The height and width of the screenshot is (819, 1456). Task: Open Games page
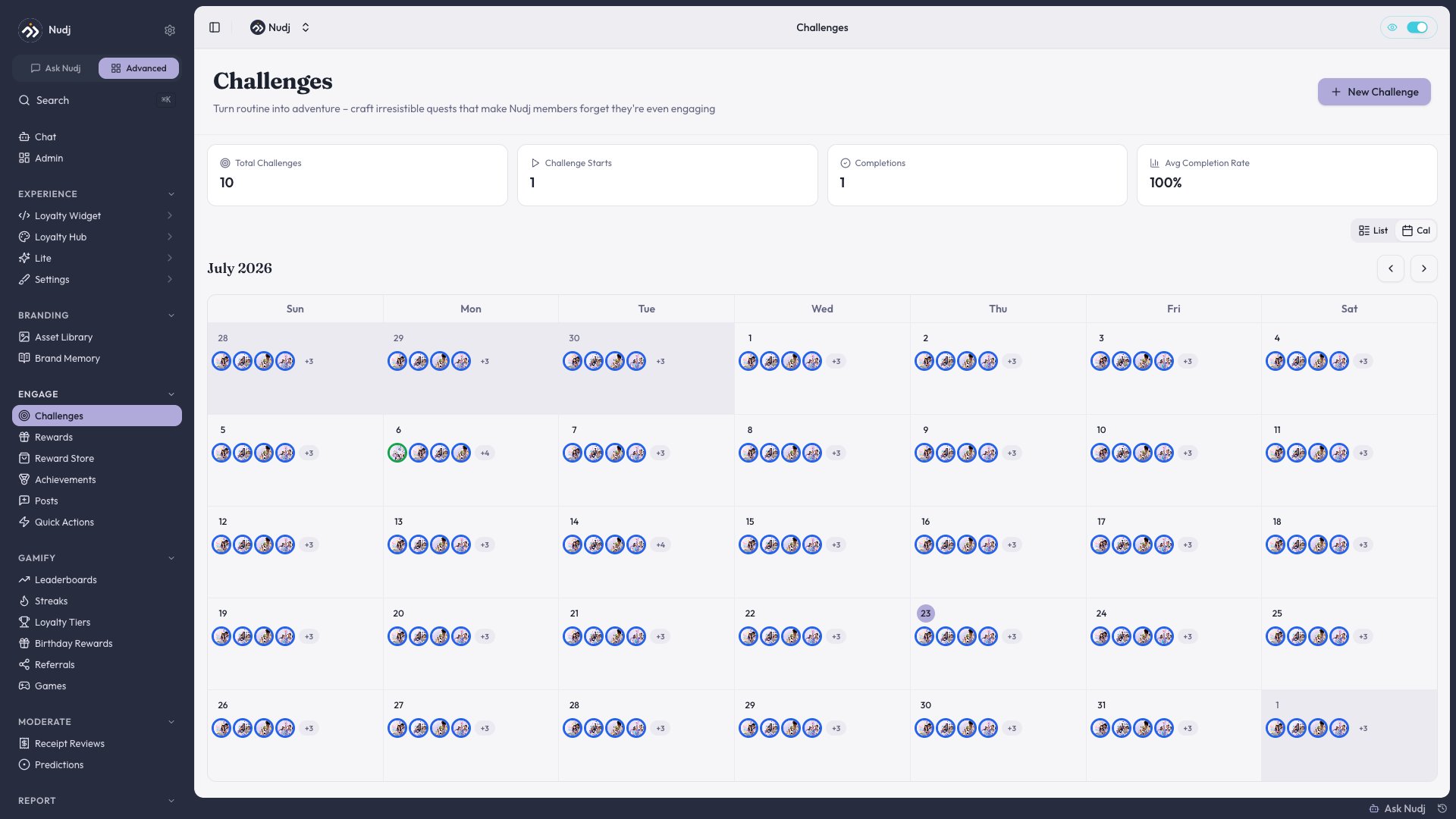pyautogui.click(x=97, y=686)
